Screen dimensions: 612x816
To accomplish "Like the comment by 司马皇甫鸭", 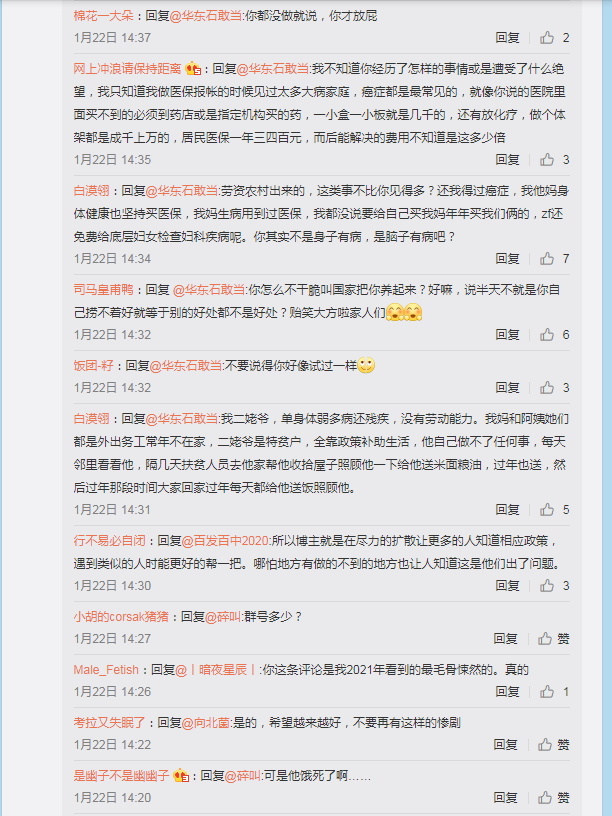I will tap(554, 334).
